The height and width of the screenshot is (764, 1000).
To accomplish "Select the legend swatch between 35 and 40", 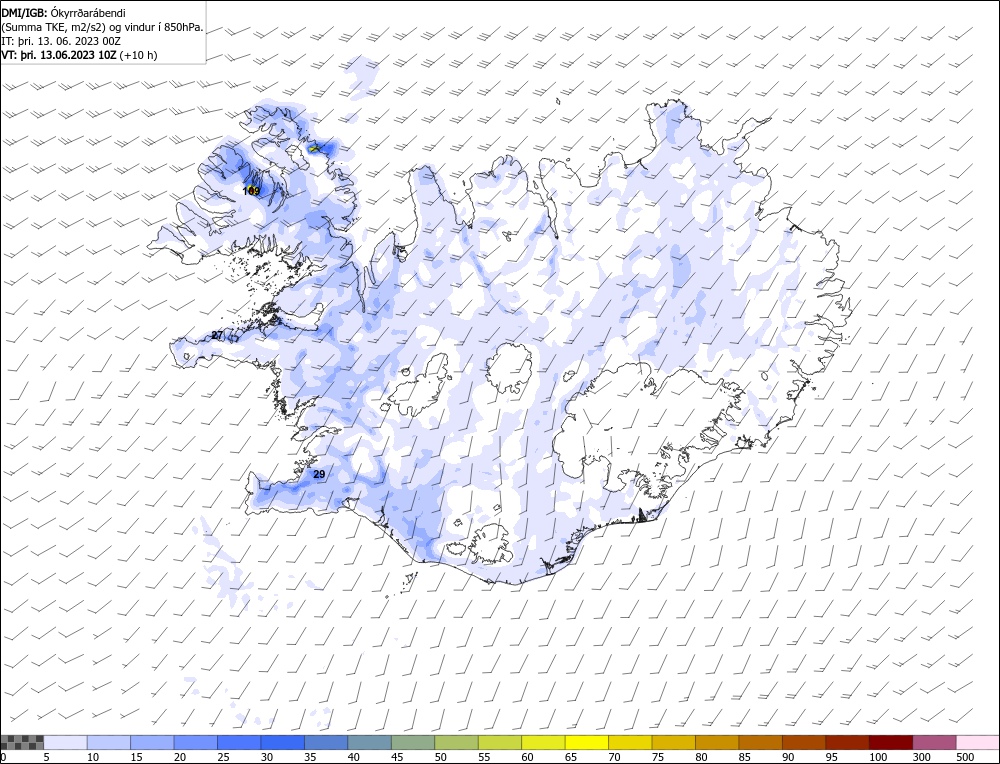I will [327, 742].
